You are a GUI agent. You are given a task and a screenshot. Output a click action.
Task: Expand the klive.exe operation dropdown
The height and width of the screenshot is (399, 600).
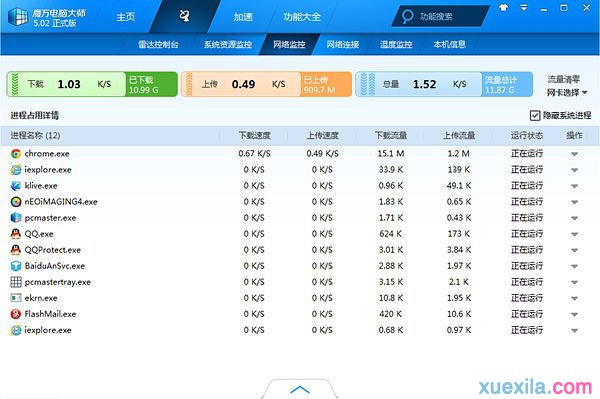(x=574, y=186)
